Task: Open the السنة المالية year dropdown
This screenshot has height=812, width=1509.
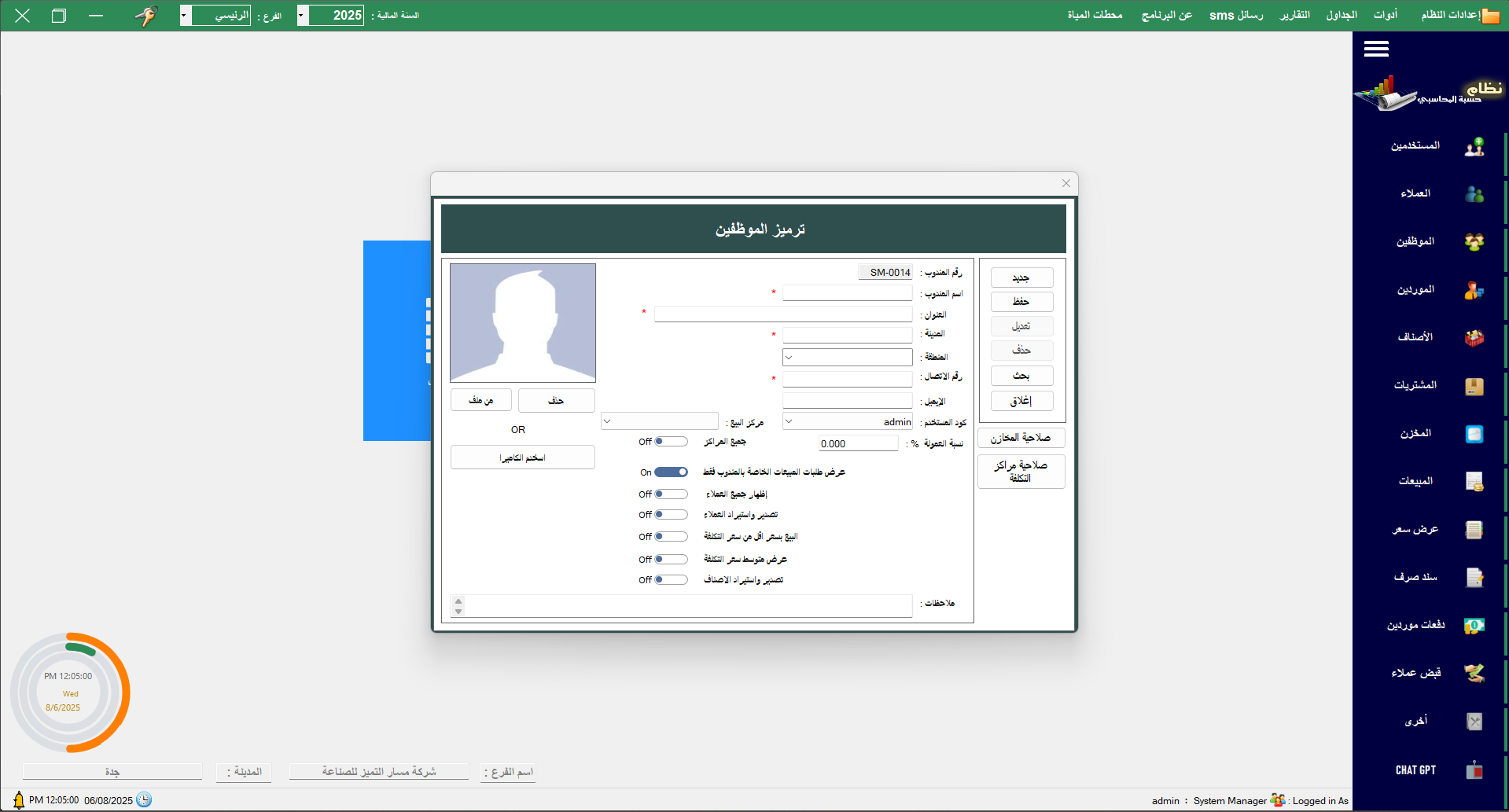Action: [x=300, y=15]
